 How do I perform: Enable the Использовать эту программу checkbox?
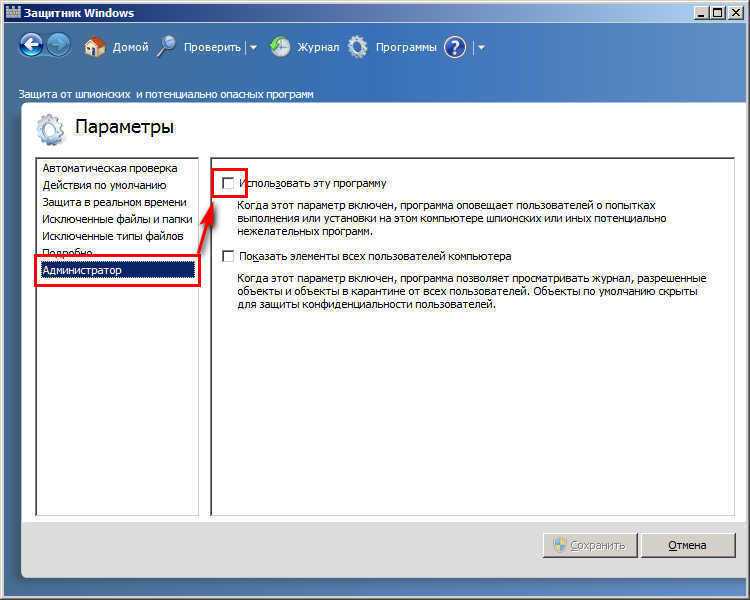pos(228,183)
